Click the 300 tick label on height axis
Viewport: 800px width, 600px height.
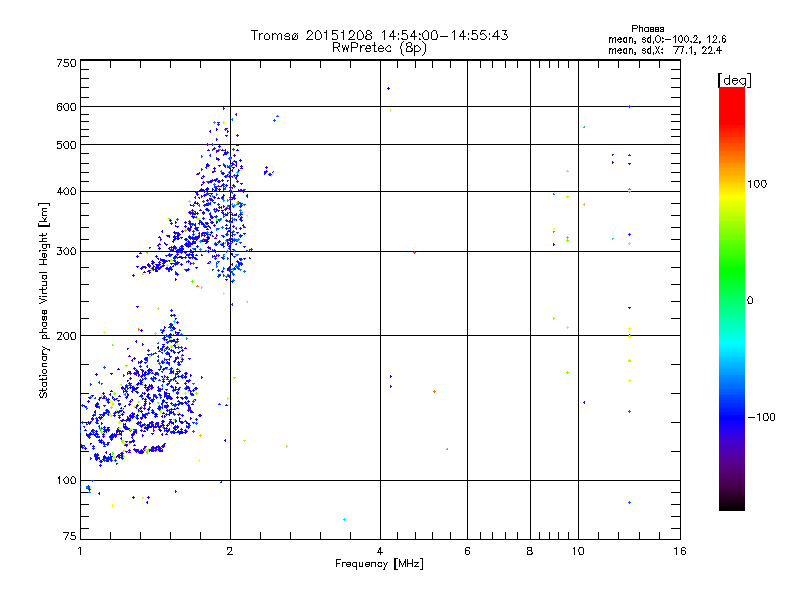point(66,252)
